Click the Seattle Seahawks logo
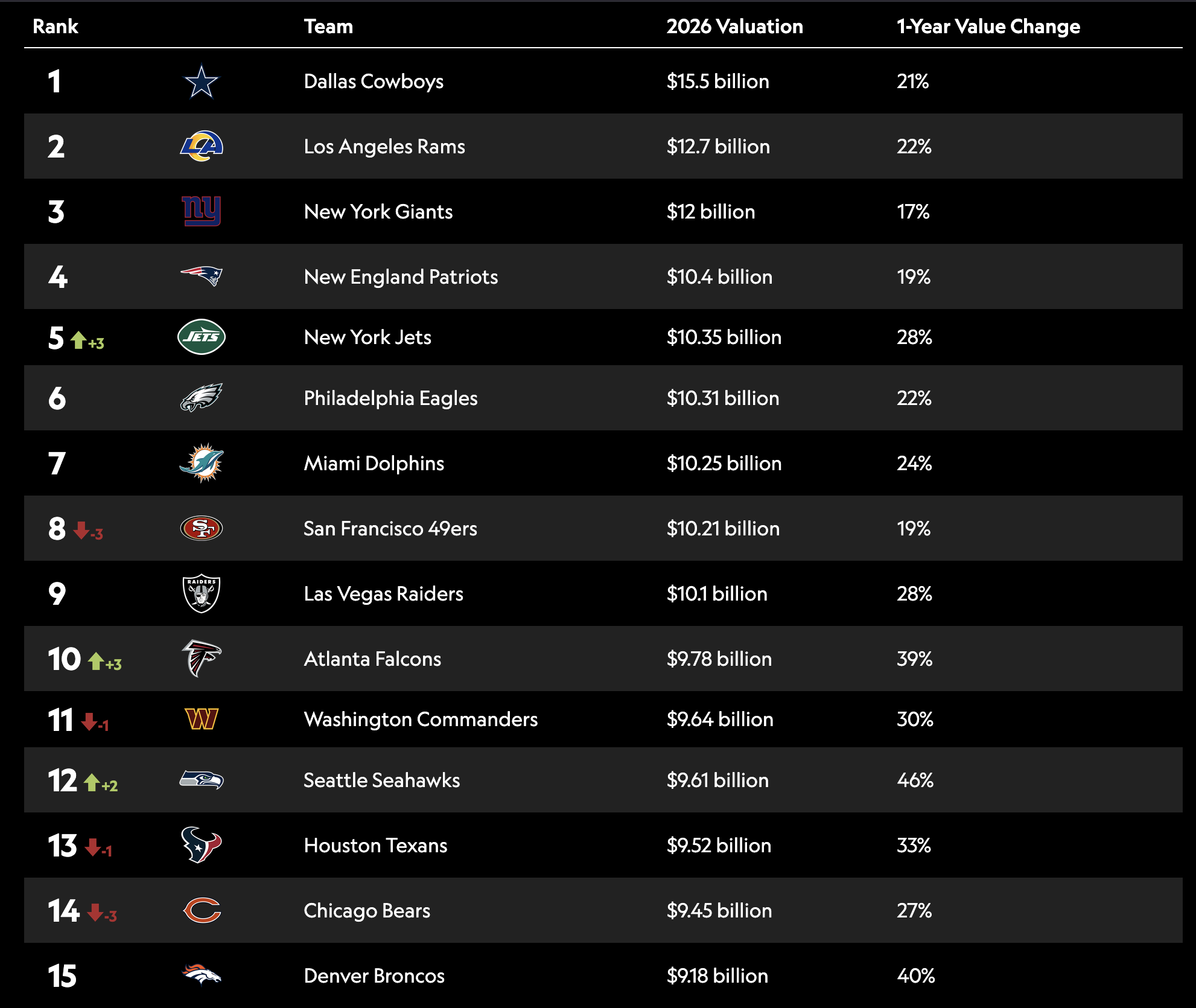 tap(202, 780)
